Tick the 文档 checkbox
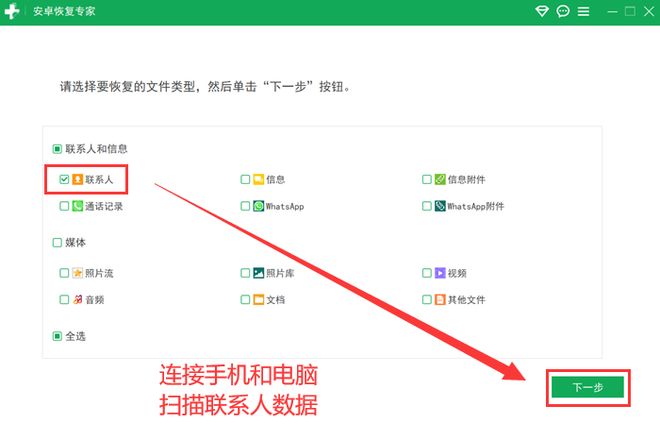This screenshot has height=440, width=660. pyautogui.click(x=245, y=299)
